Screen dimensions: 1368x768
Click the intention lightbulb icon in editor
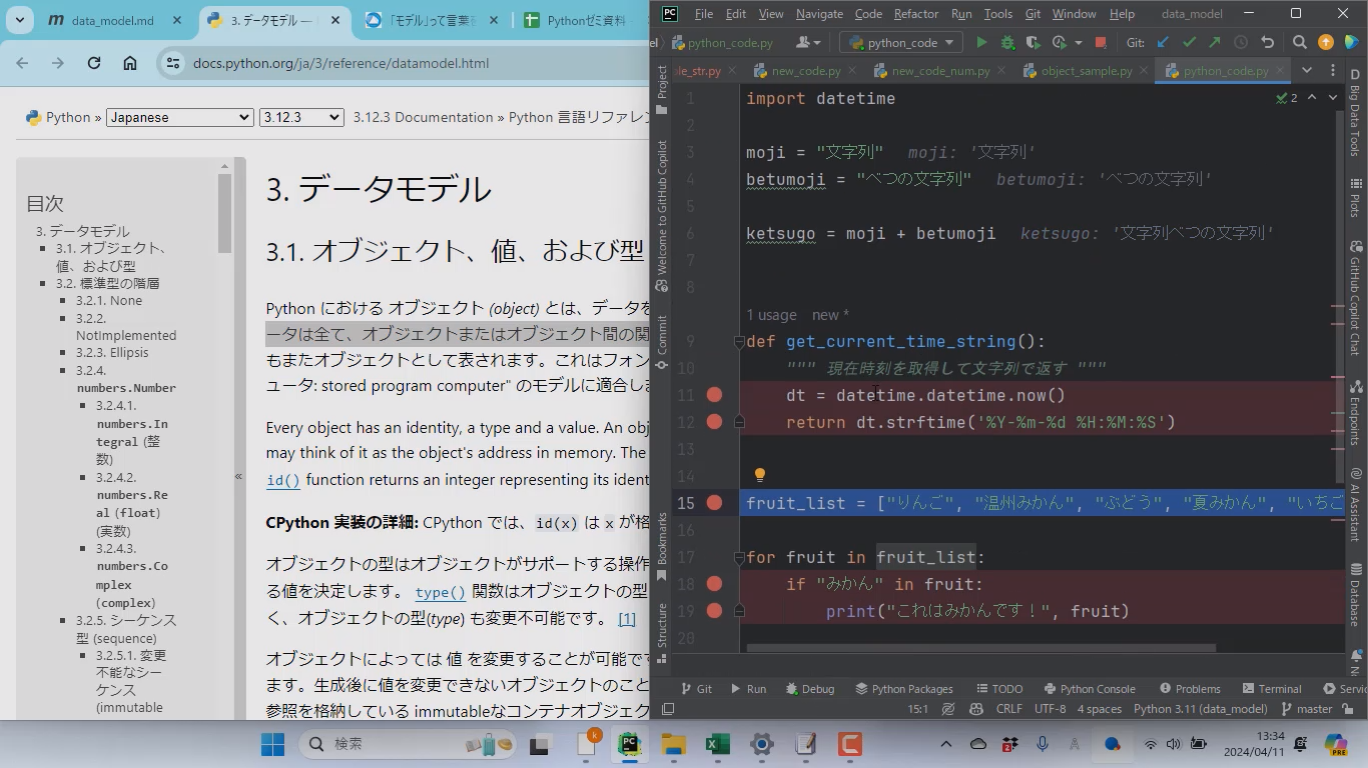pyautogui.click(x=759, y=475)
